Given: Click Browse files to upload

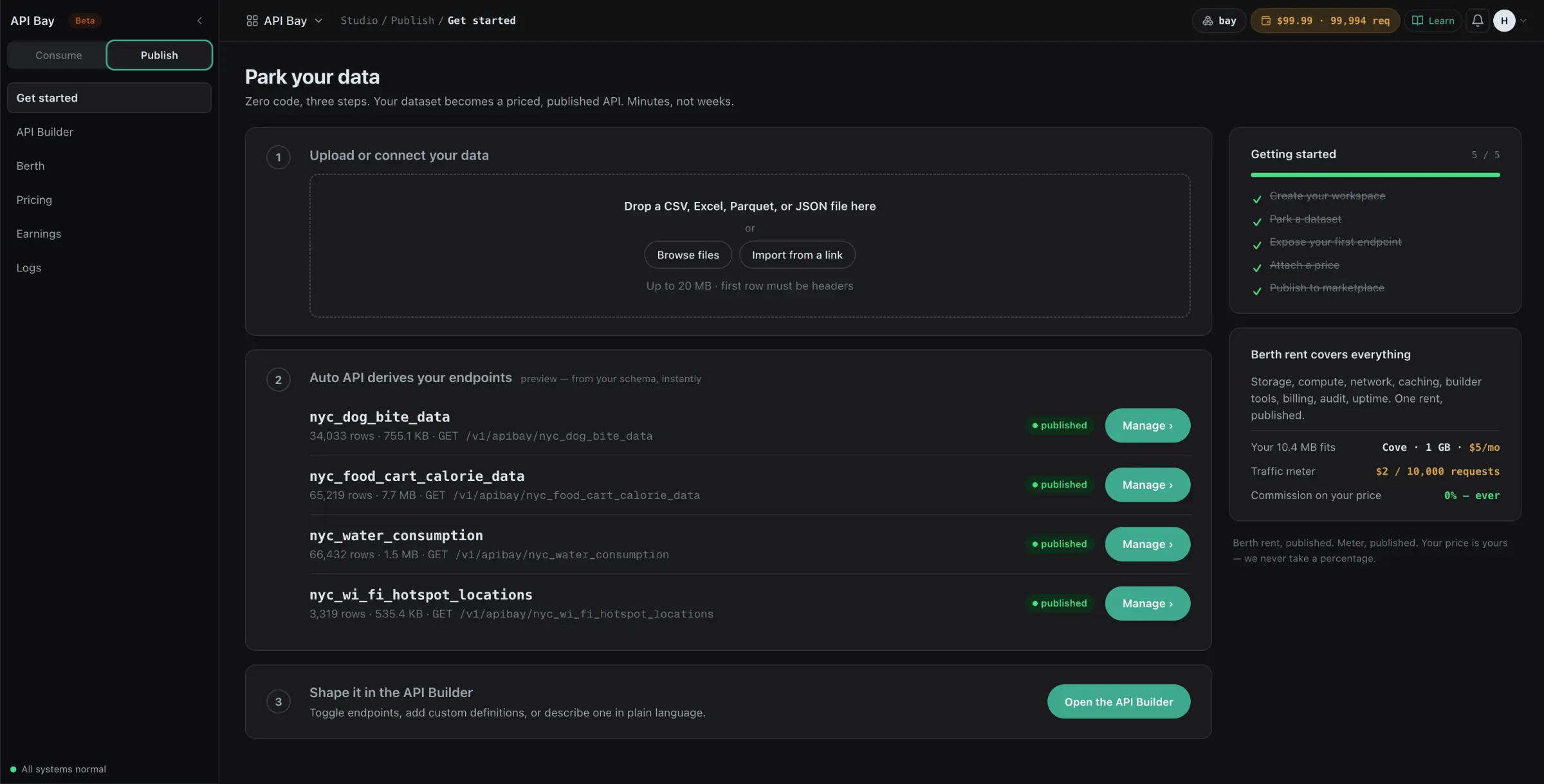Looking at the screenshot, I should [688, 255].
